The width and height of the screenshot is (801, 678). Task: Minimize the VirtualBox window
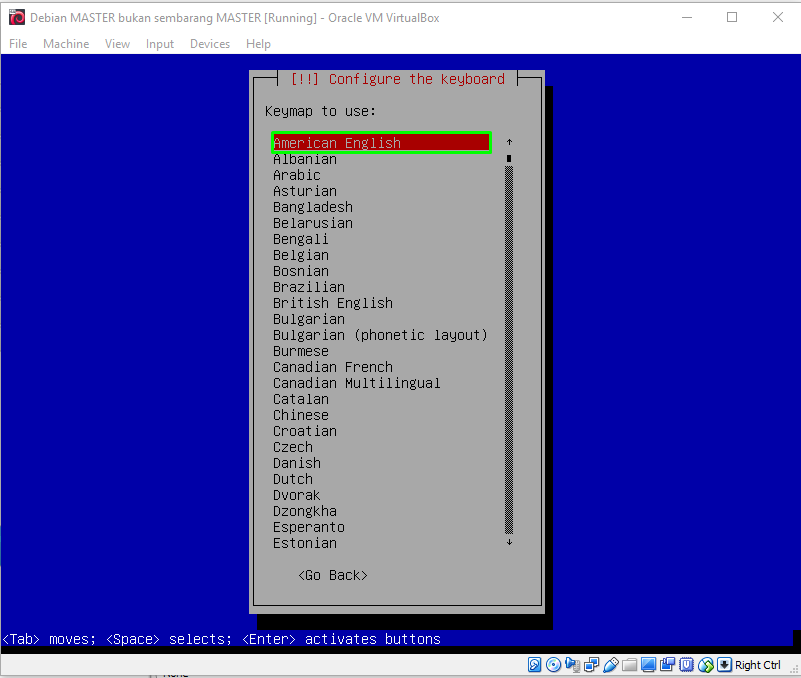click(687, 17)
